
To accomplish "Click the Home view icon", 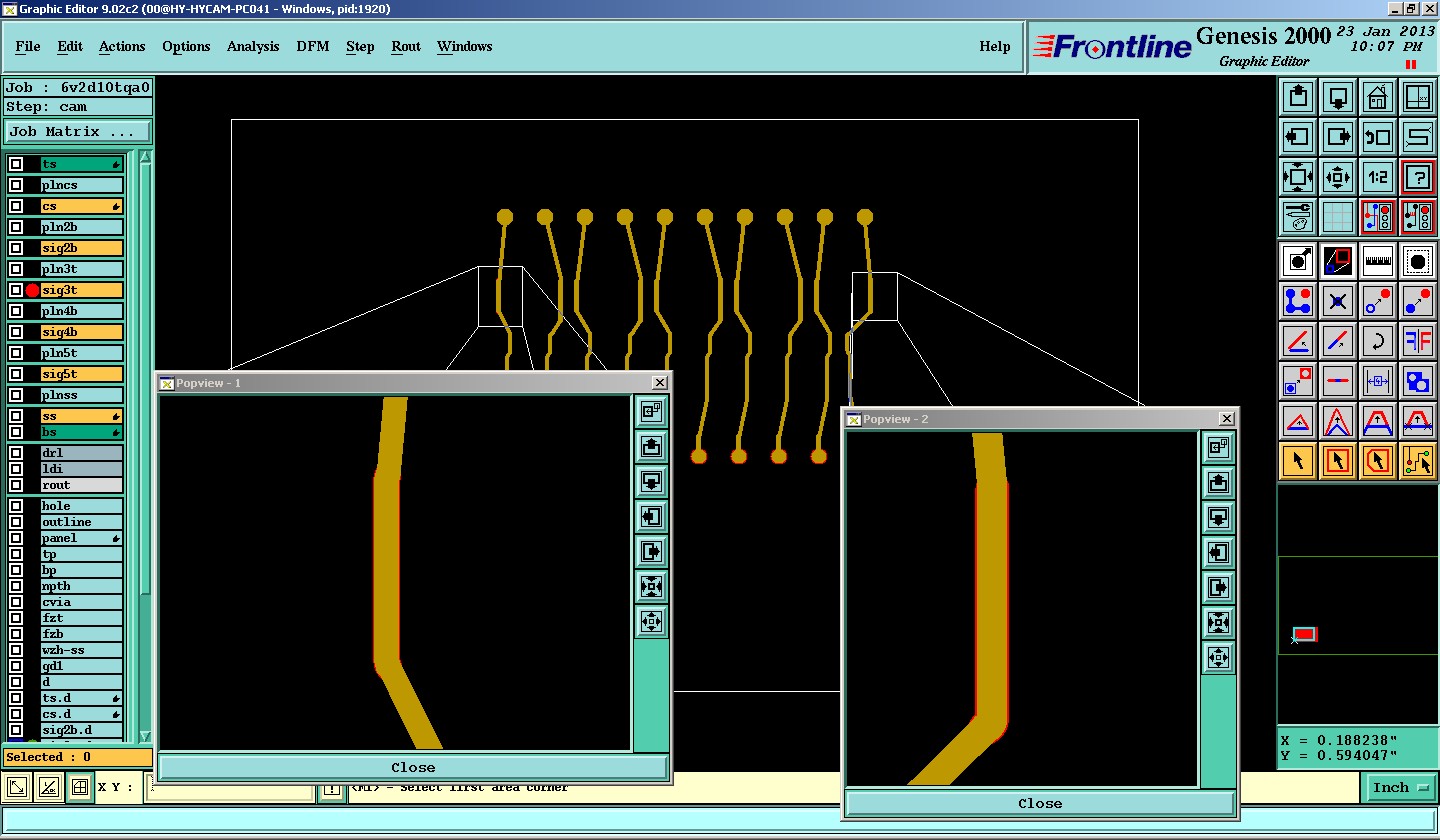I will [1378, 98].
